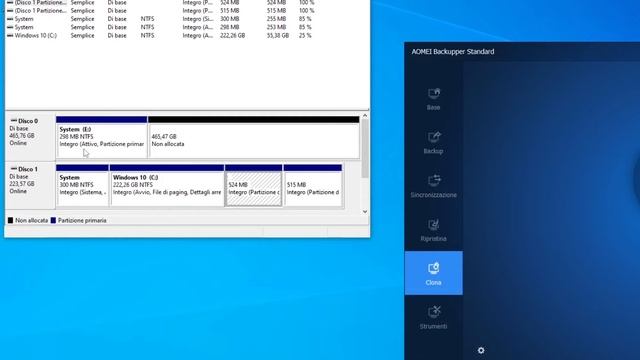Select Windows 10 (C:) row in volume list
The width and height of the screenshot is (640, 360).
pos(161,36)
